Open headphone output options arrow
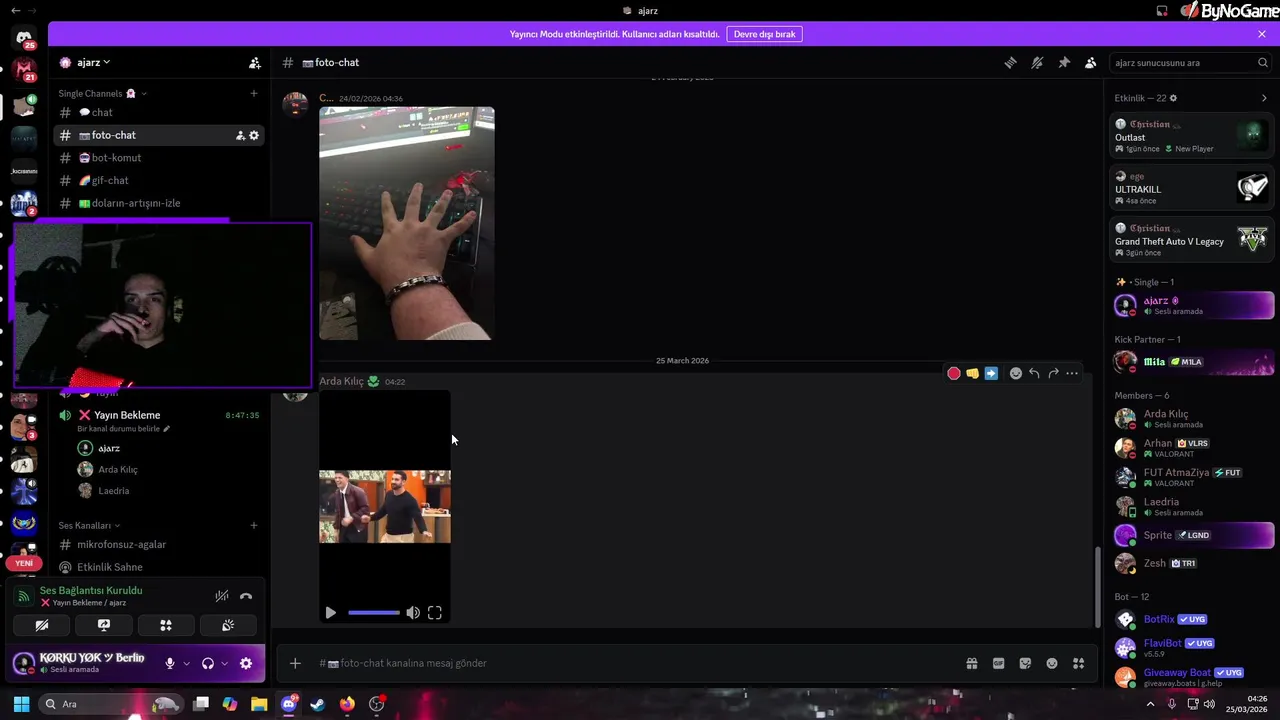Screen dimensions: 1280x720 pos(224,663)
